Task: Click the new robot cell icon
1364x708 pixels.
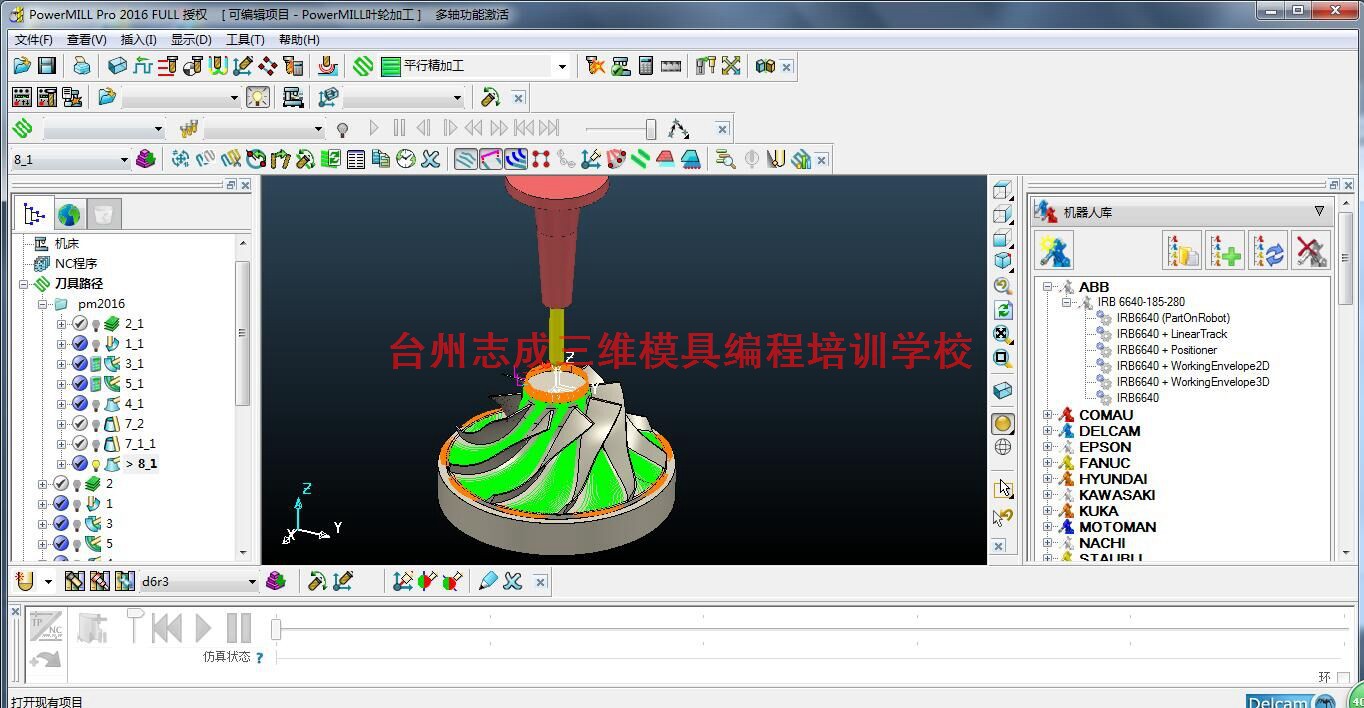Action: point(1054,250)
